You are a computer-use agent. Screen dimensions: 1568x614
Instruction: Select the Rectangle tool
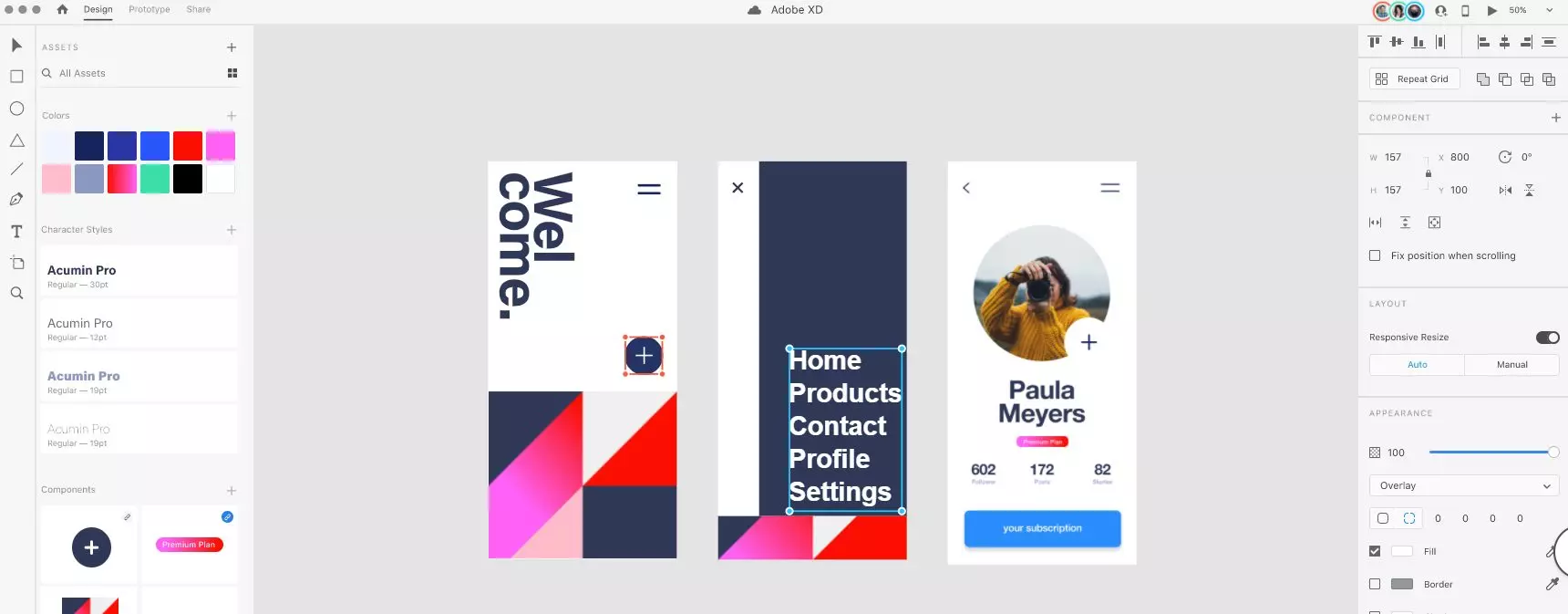pos(16,77)
